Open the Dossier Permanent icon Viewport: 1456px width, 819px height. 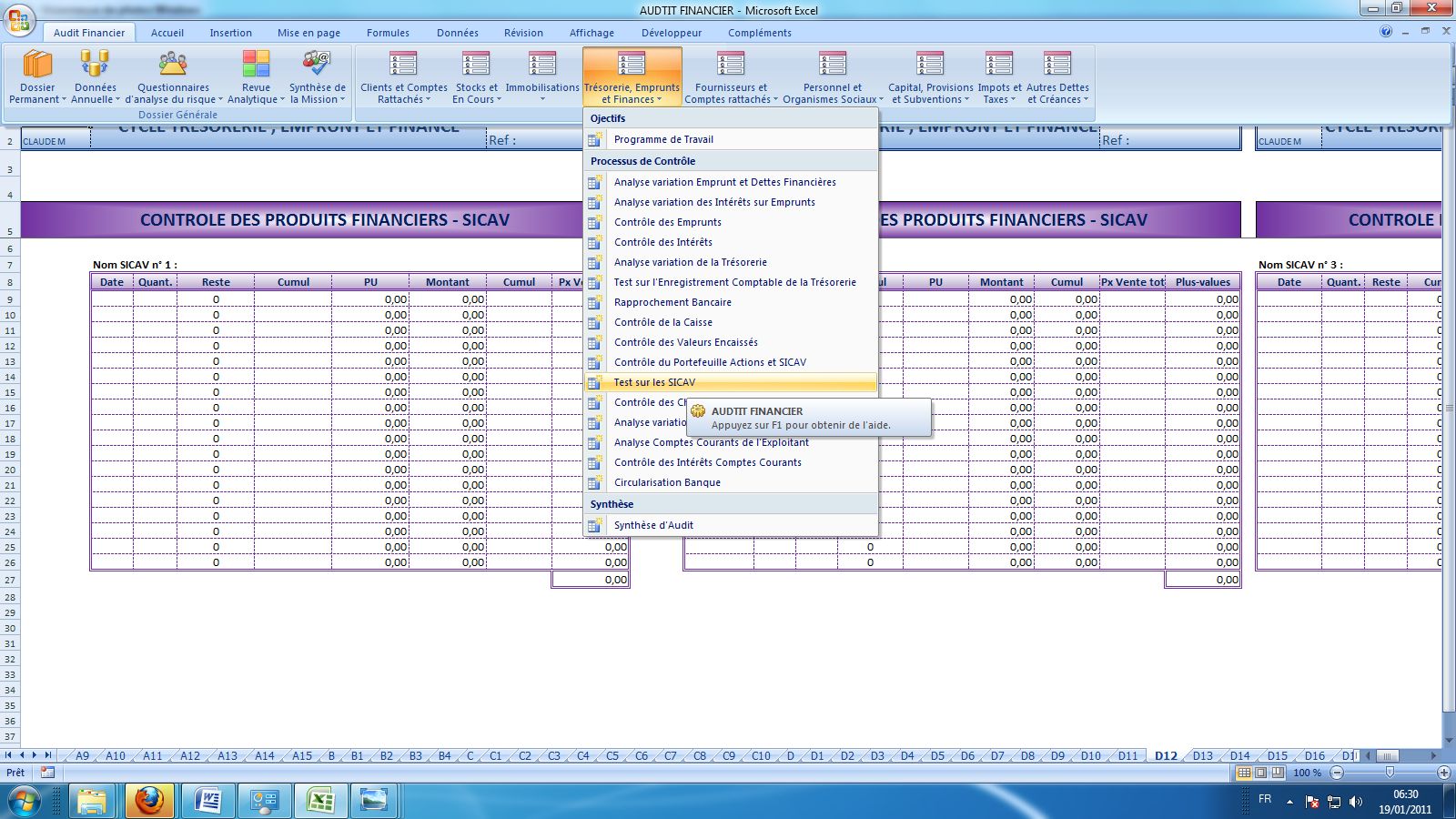point(37,66)
